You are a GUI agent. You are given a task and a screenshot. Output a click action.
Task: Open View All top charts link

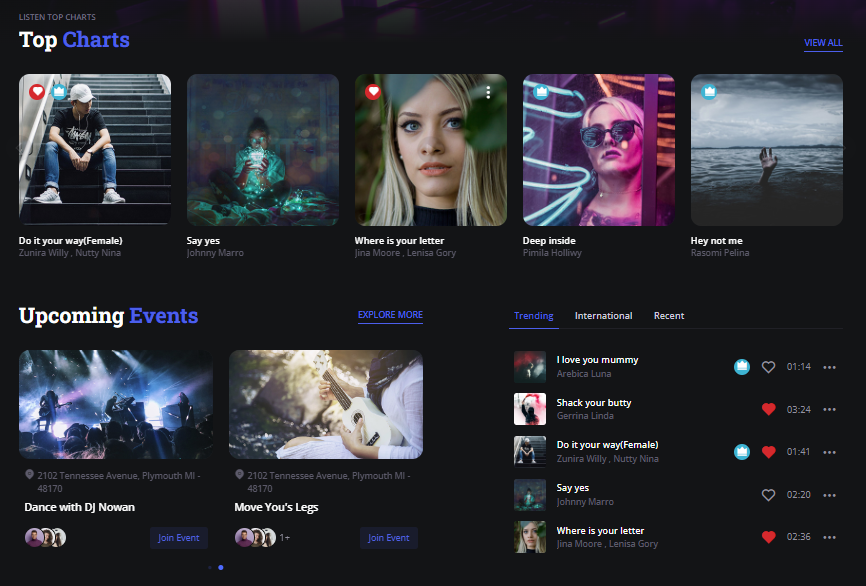click(823, 43)
